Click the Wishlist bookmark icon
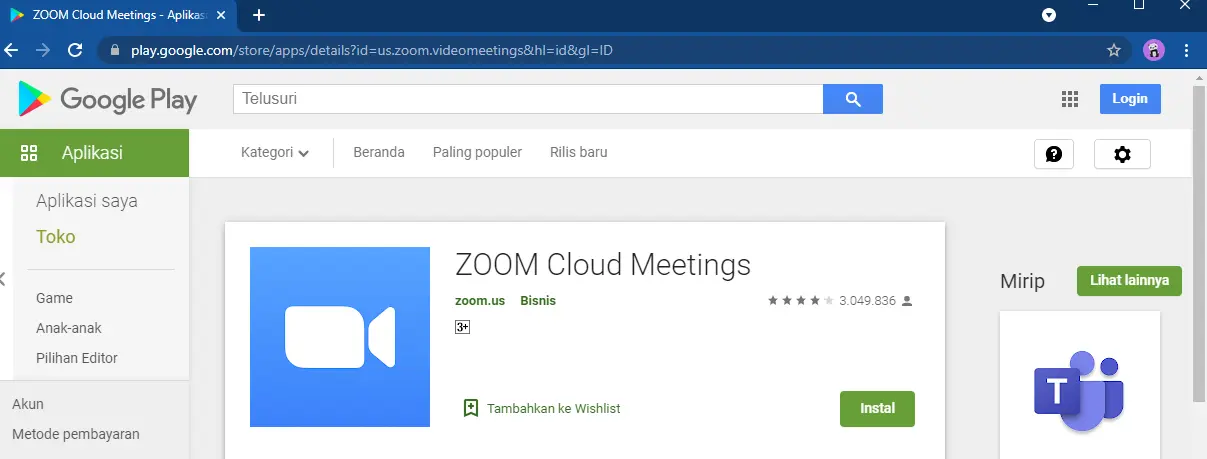The image size is (1207, 459). tap(471, 408)
